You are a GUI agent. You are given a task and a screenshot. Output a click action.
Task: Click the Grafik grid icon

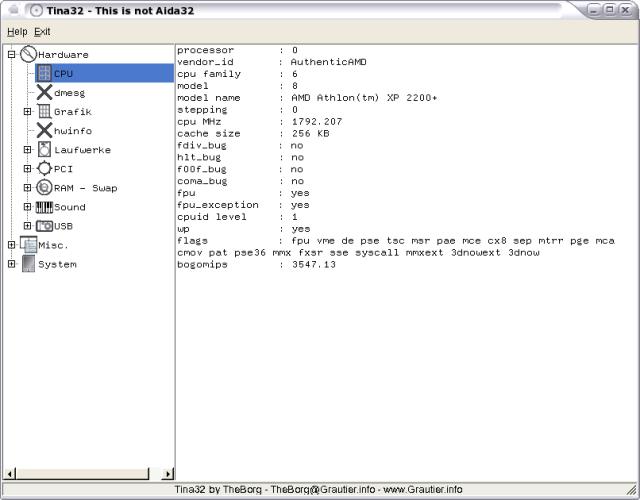point(44,111)
